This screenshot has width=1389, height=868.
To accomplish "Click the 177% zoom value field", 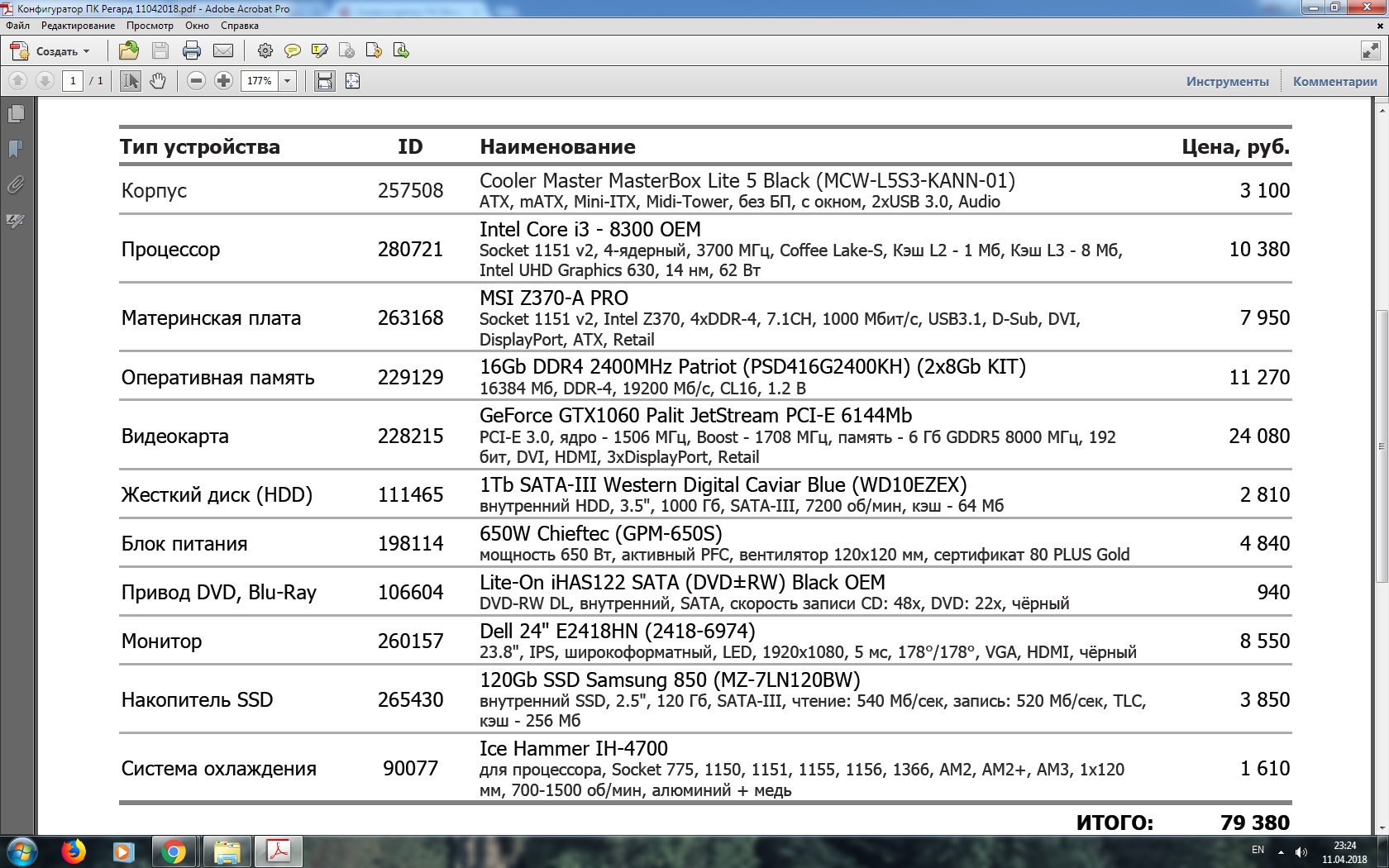I will [x=260, y=81].
